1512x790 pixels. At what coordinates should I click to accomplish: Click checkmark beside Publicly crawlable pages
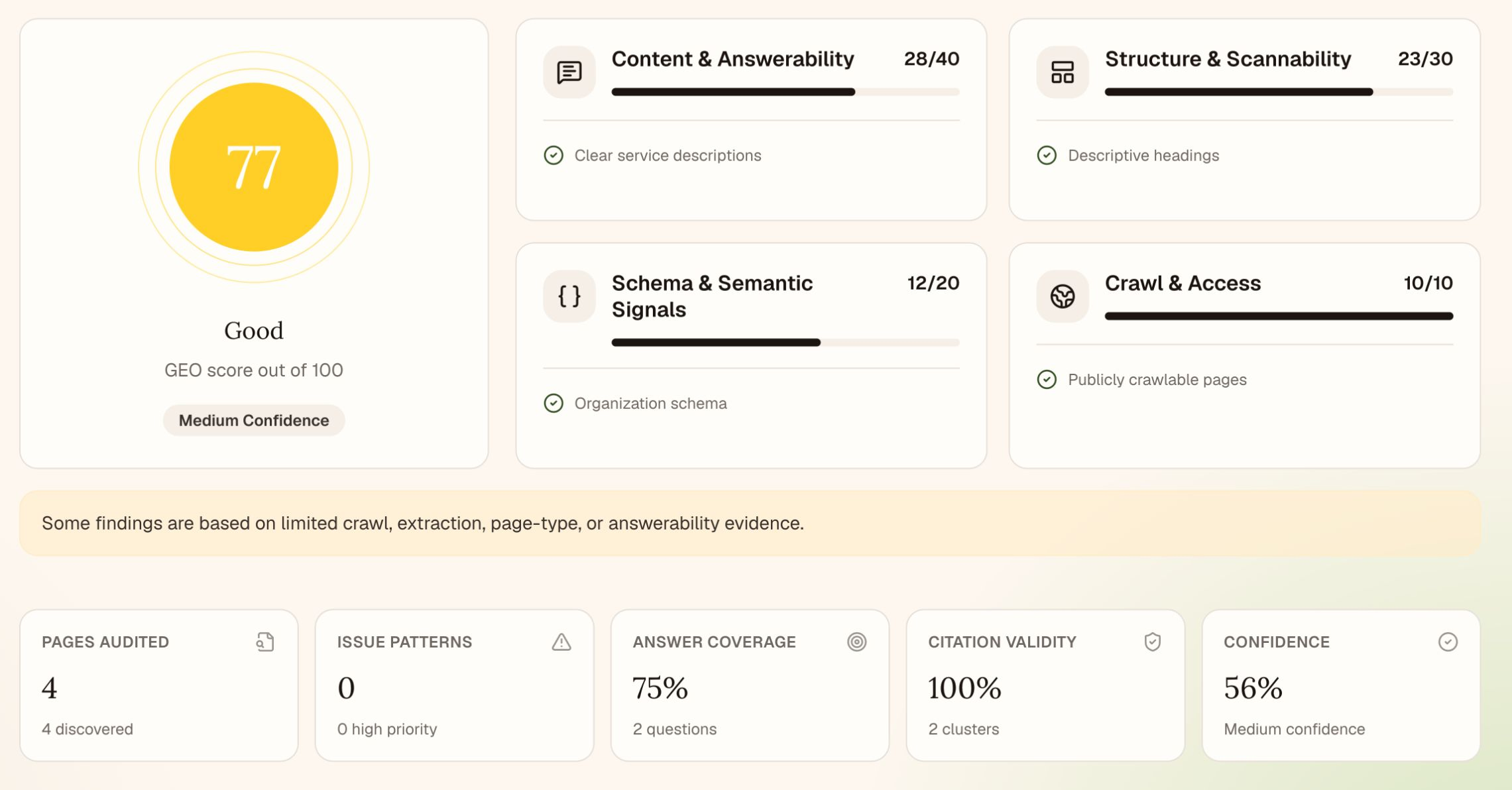click(x=1047, y=379)
